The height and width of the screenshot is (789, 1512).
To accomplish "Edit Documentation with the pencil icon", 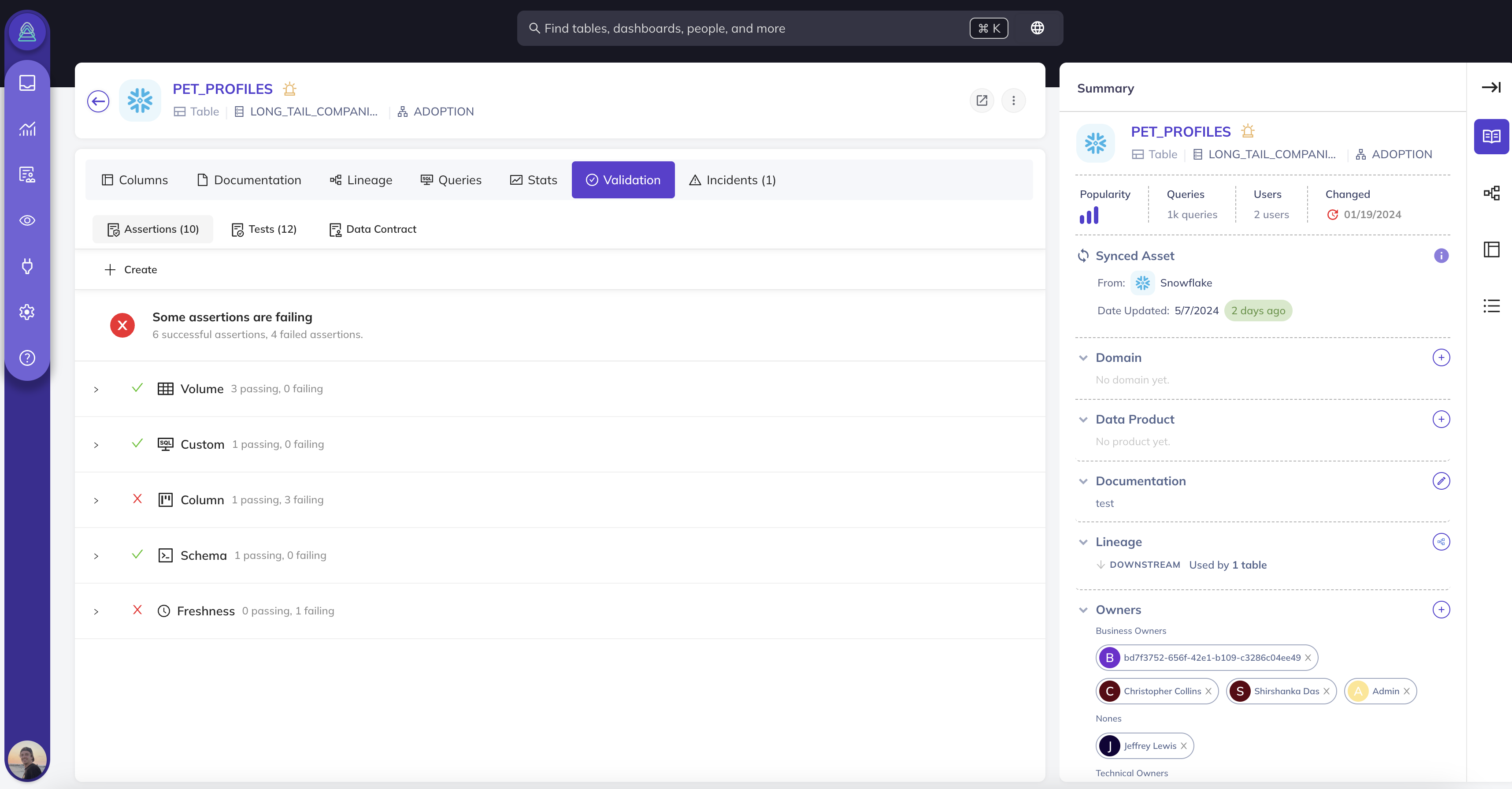I will [x=1441, y=481].
